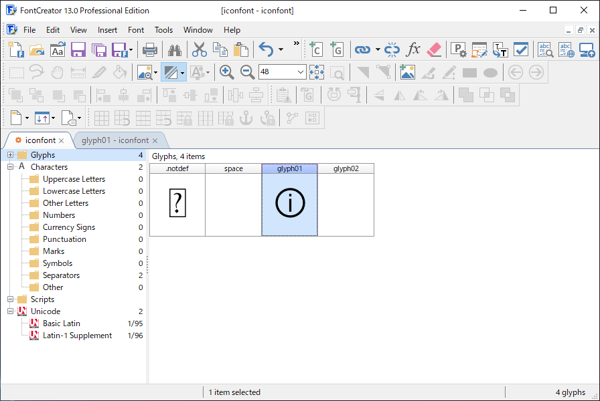Open Find with the binoculars icon
Image resolution: width=600 pixels, height=401 pixels.
coord(174,50)
